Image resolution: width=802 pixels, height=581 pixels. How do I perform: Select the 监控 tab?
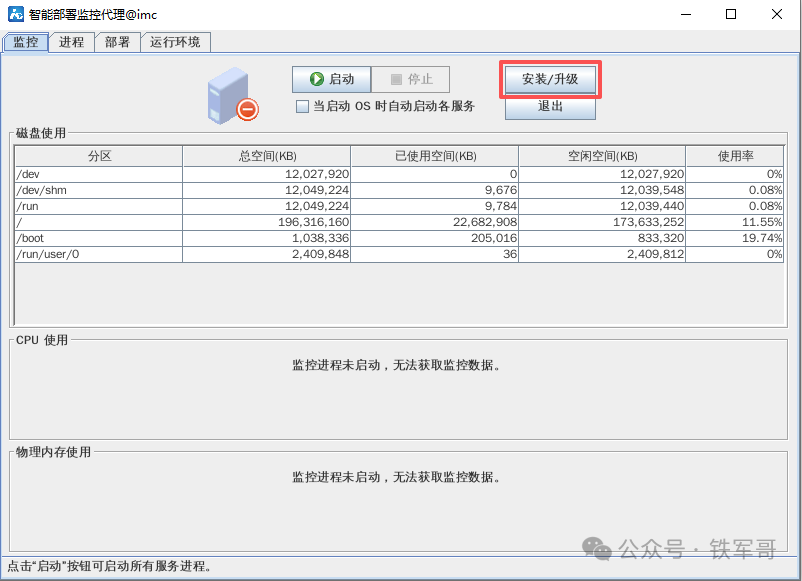pos(26,42)
